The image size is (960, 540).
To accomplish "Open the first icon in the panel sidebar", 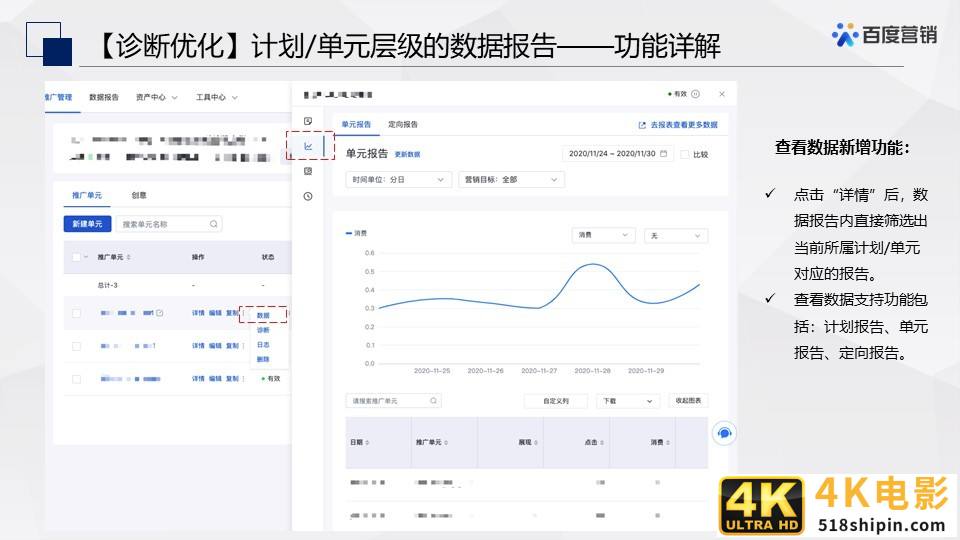I will (308, 121).
